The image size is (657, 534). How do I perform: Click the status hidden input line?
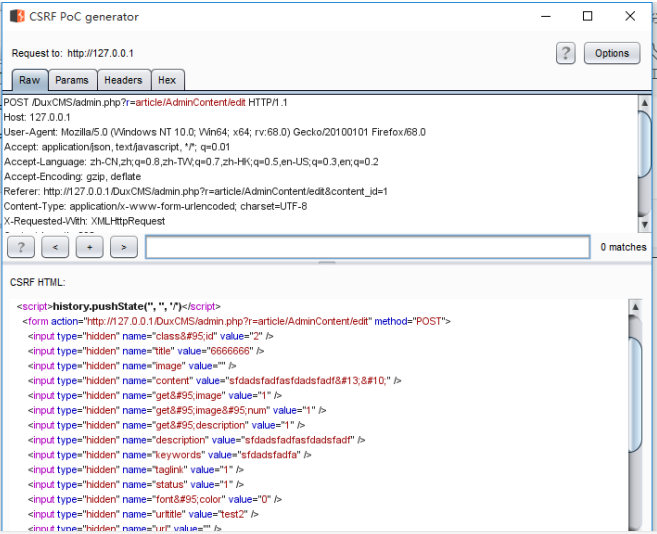[136, 485]
